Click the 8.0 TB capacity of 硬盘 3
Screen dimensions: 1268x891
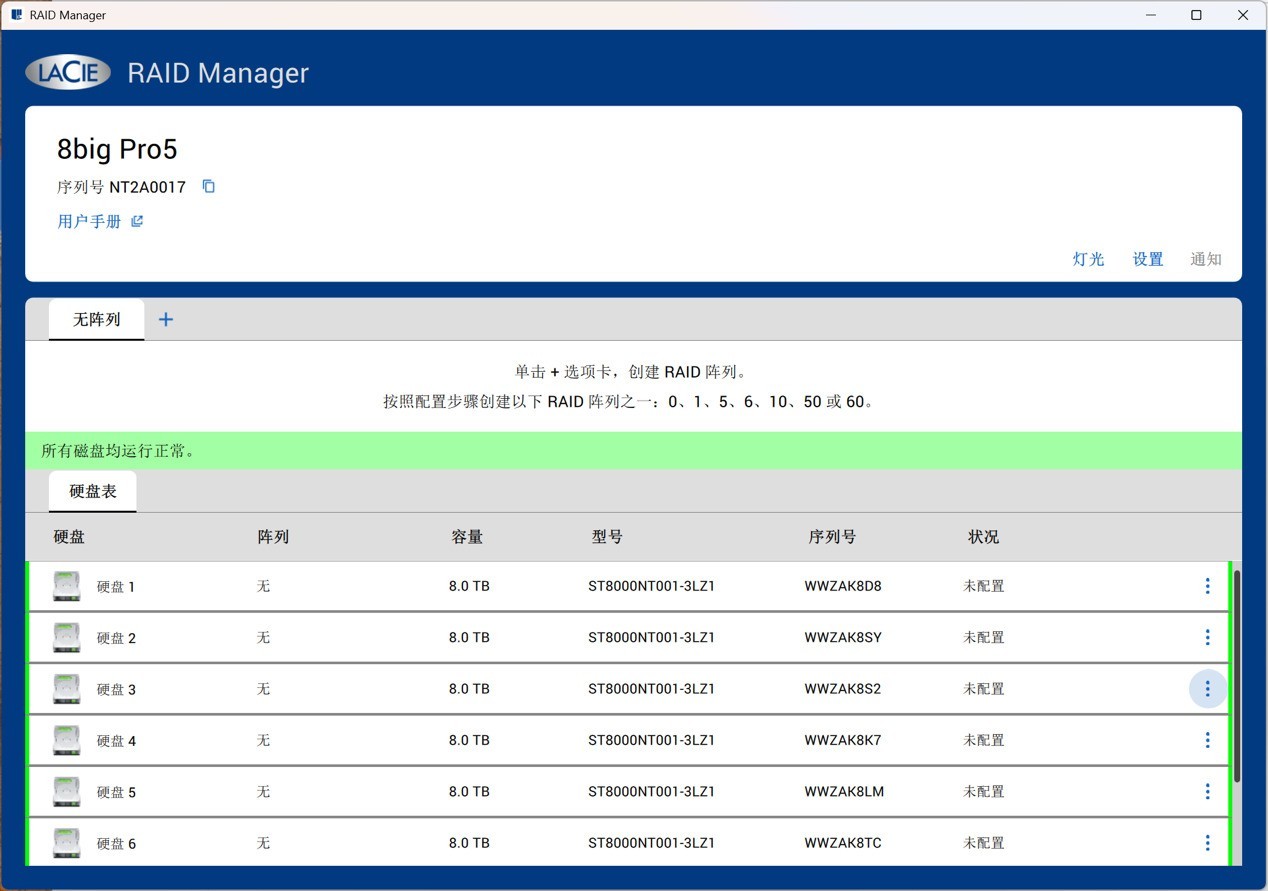tap(469, 689)
